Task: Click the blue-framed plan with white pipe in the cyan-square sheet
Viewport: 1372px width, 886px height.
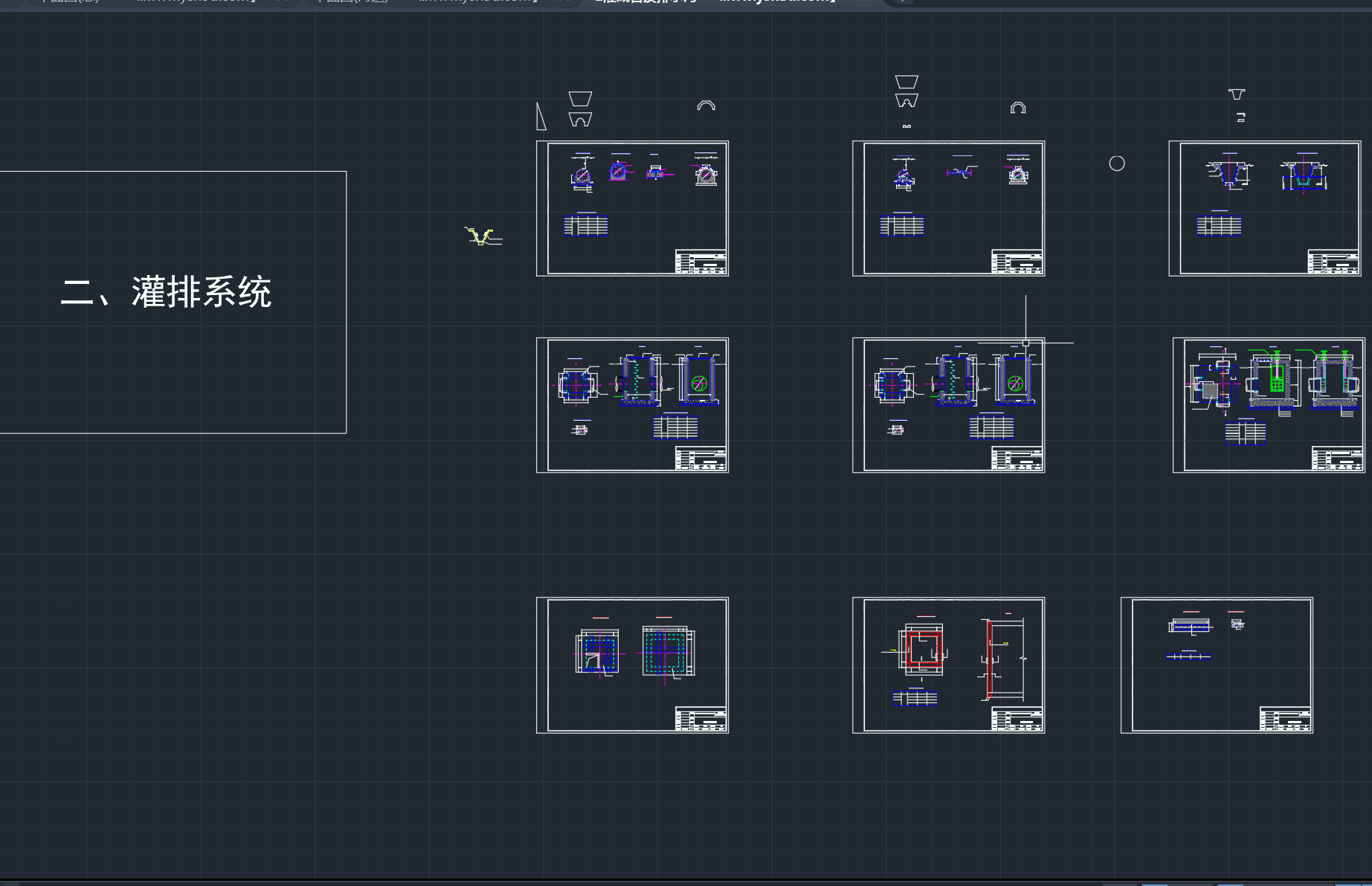Action: tap(598, 652)
